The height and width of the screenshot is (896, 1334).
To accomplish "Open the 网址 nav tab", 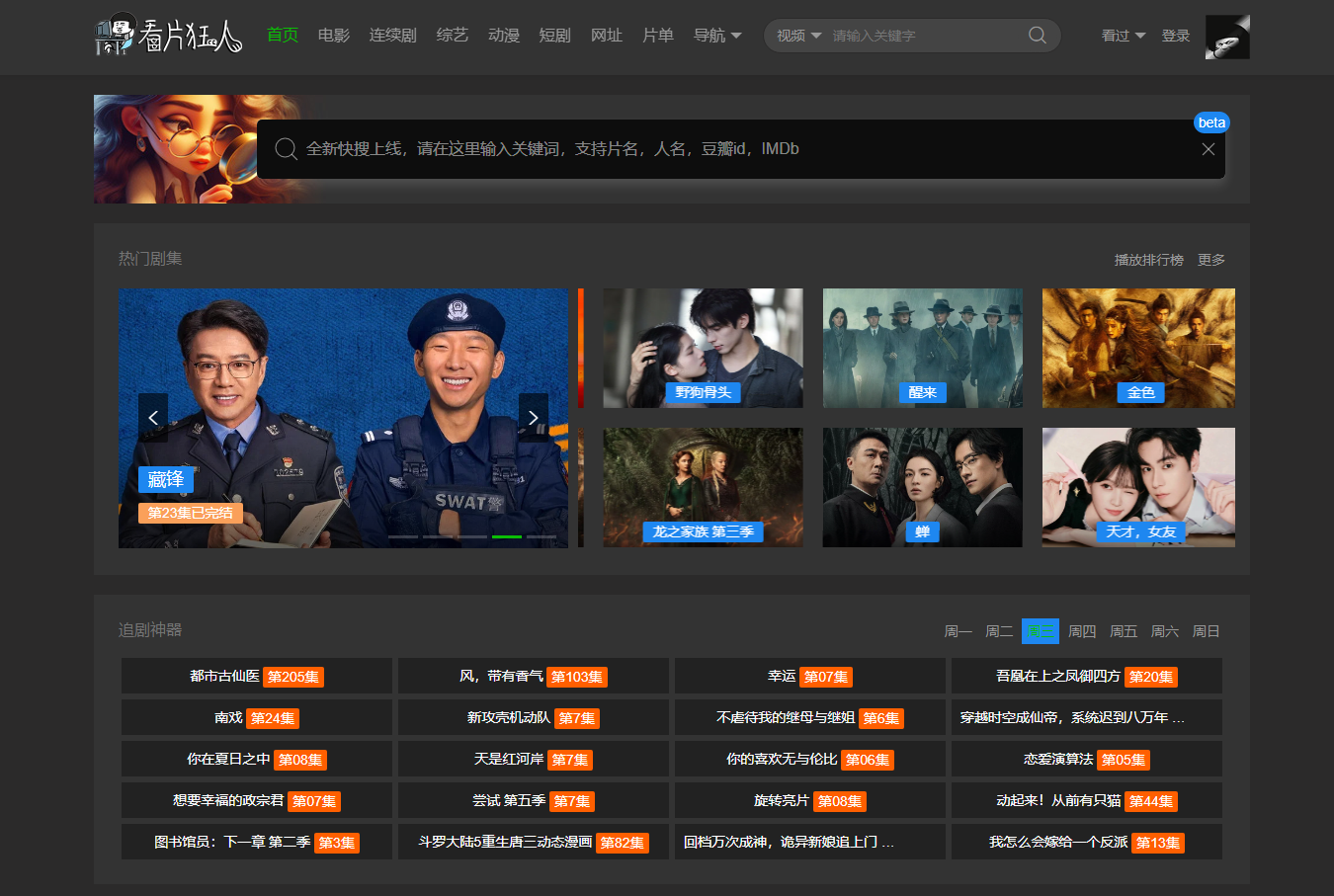I will (x=607, y=36).
